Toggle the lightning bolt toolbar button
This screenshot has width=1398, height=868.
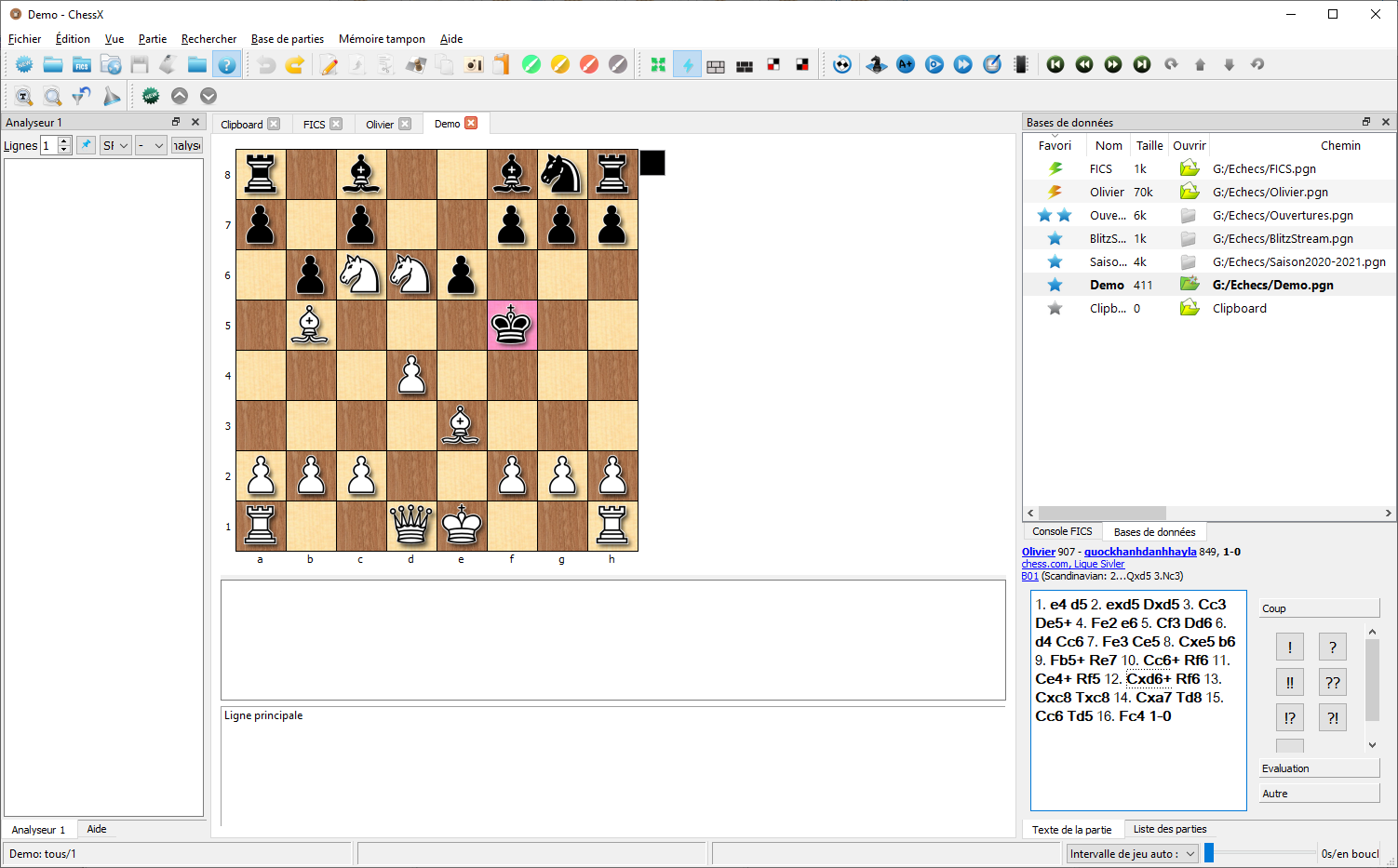687,64
